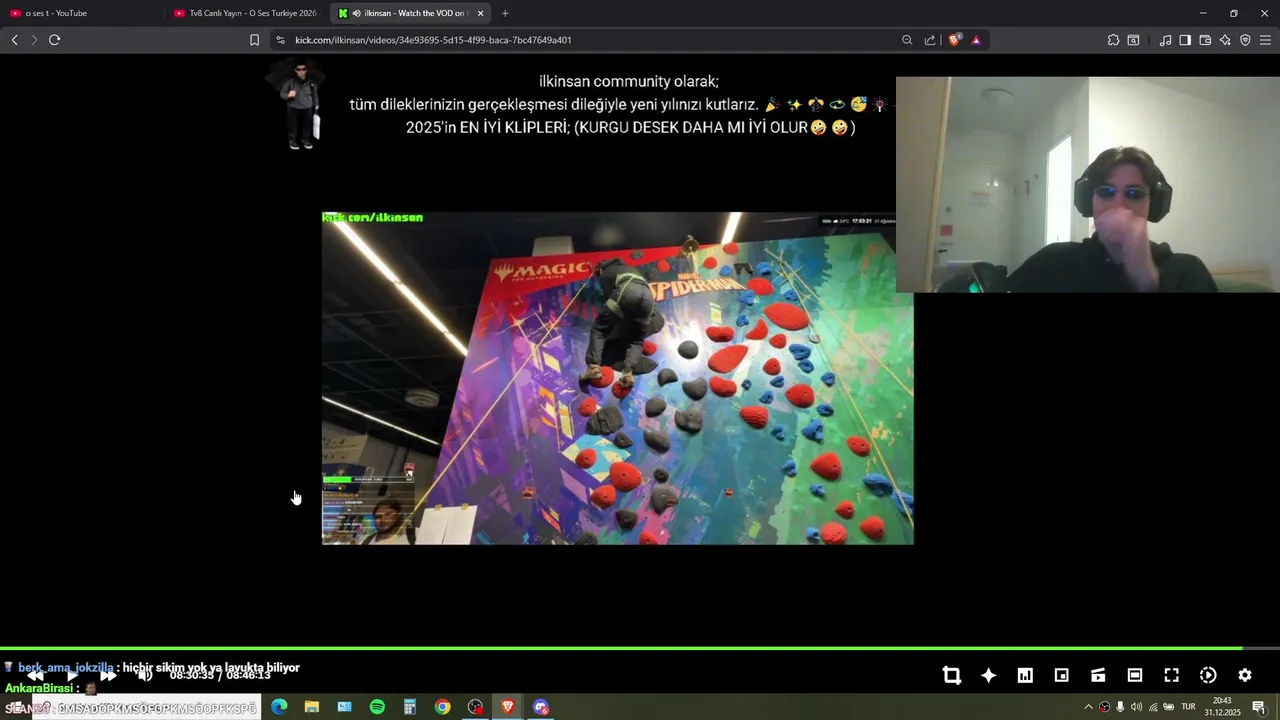Screen dimensions: 1280x720
Task: Play the video with the play button
Action: 72,675
